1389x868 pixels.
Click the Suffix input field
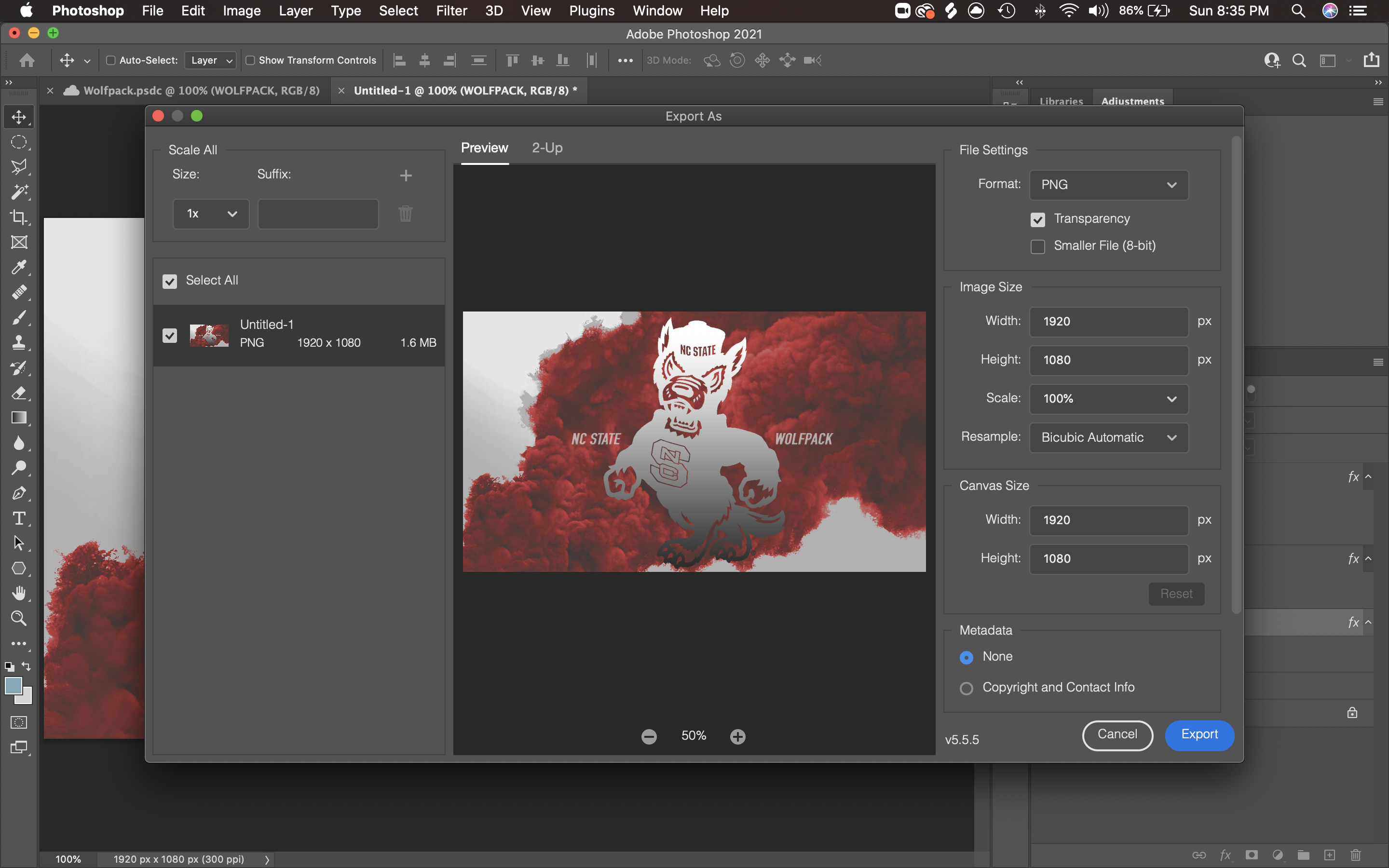click(x=318, y=214)
